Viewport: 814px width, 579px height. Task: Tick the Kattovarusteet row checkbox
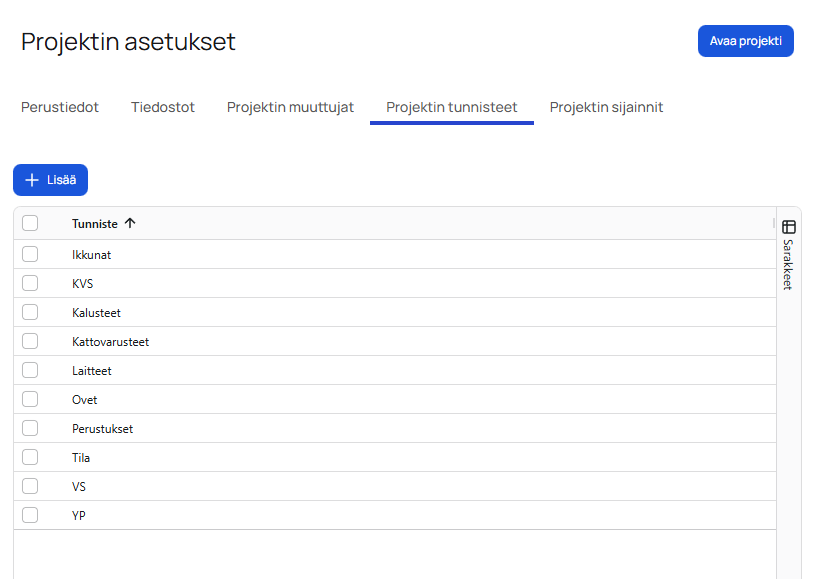[30, 341]
